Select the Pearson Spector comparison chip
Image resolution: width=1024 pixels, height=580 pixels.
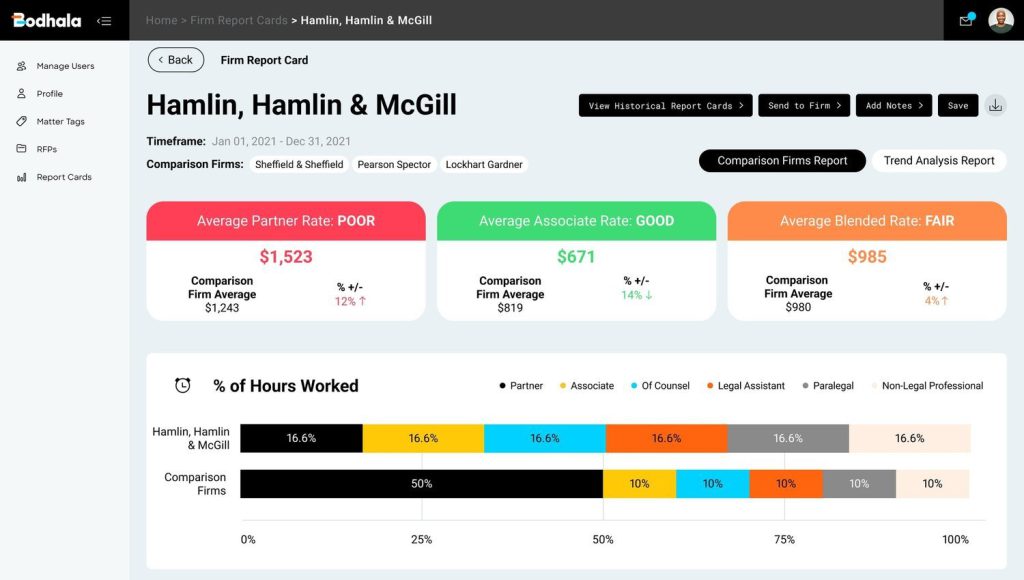click(x=394, y=165)
